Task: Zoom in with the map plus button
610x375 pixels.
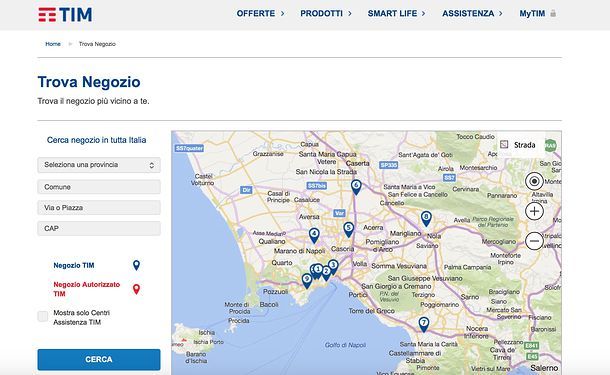Action: [534, 211]
